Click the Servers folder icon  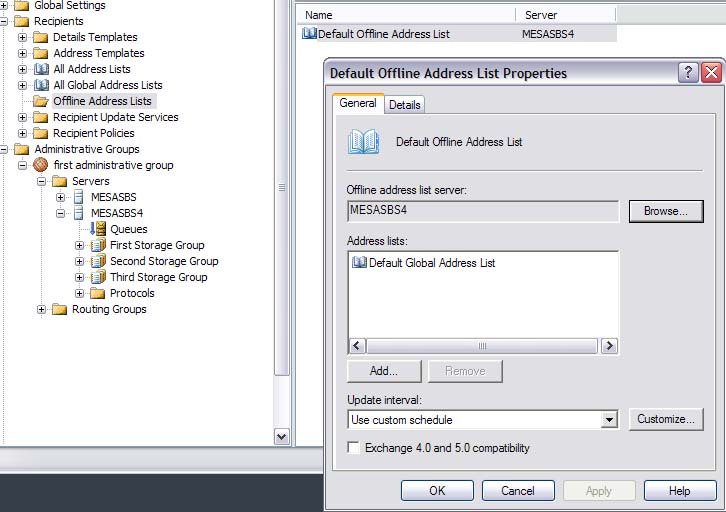tap(60, 181)
